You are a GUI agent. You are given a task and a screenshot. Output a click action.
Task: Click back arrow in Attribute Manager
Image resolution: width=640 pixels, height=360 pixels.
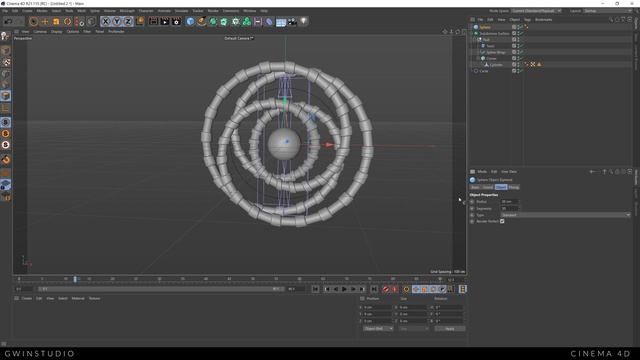(x=592, y=172)
